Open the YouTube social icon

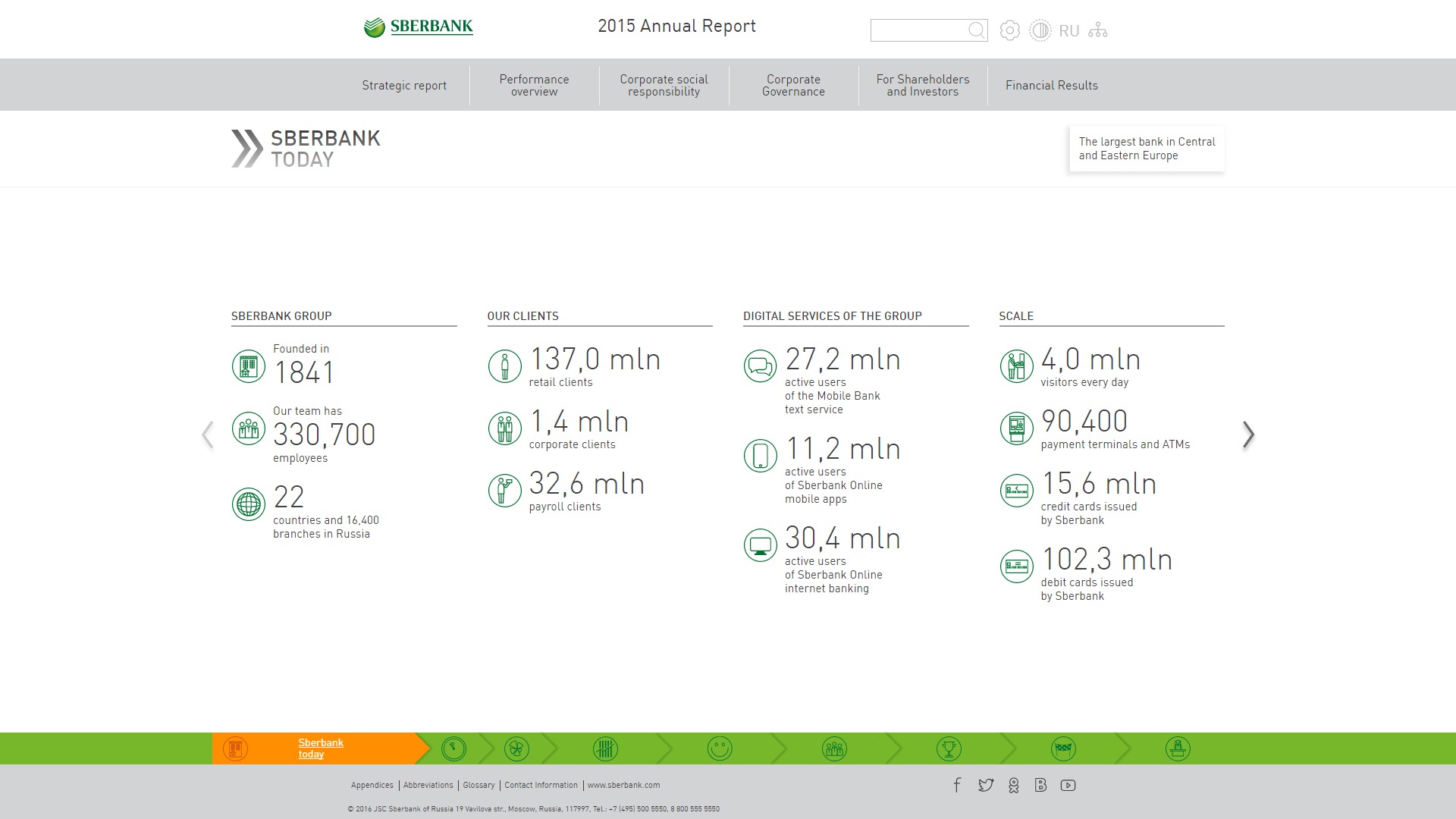point(1068,786)
